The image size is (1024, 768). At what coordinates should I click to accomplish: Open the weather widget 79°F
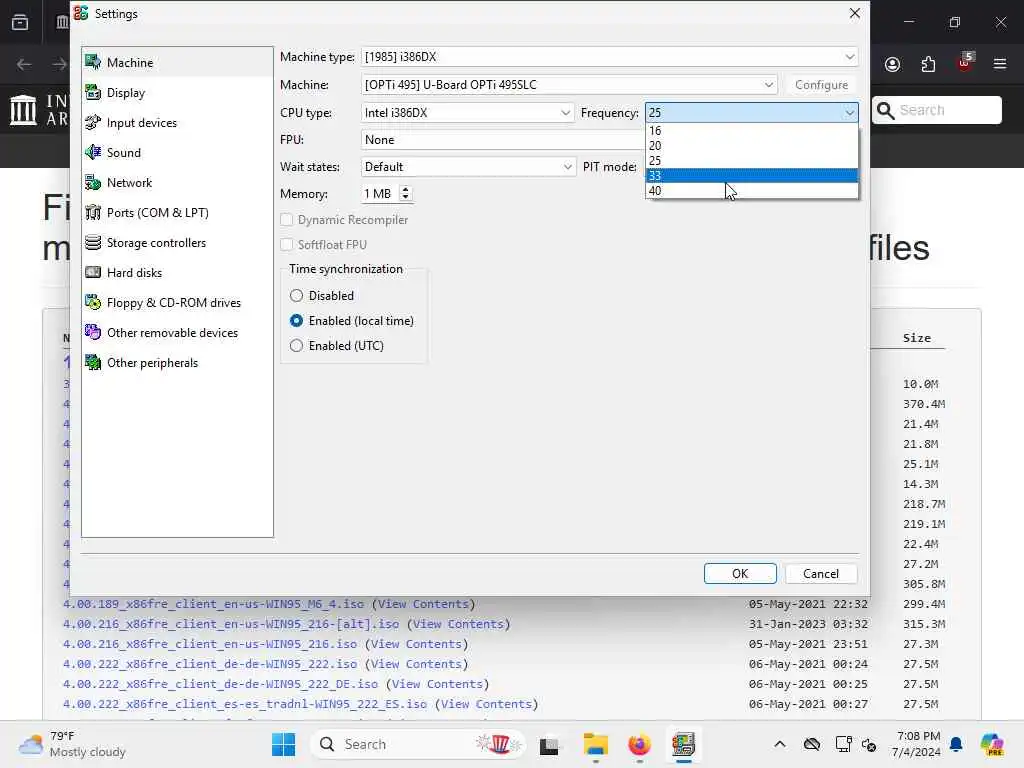pyautogui.click(x=72, y=744)
